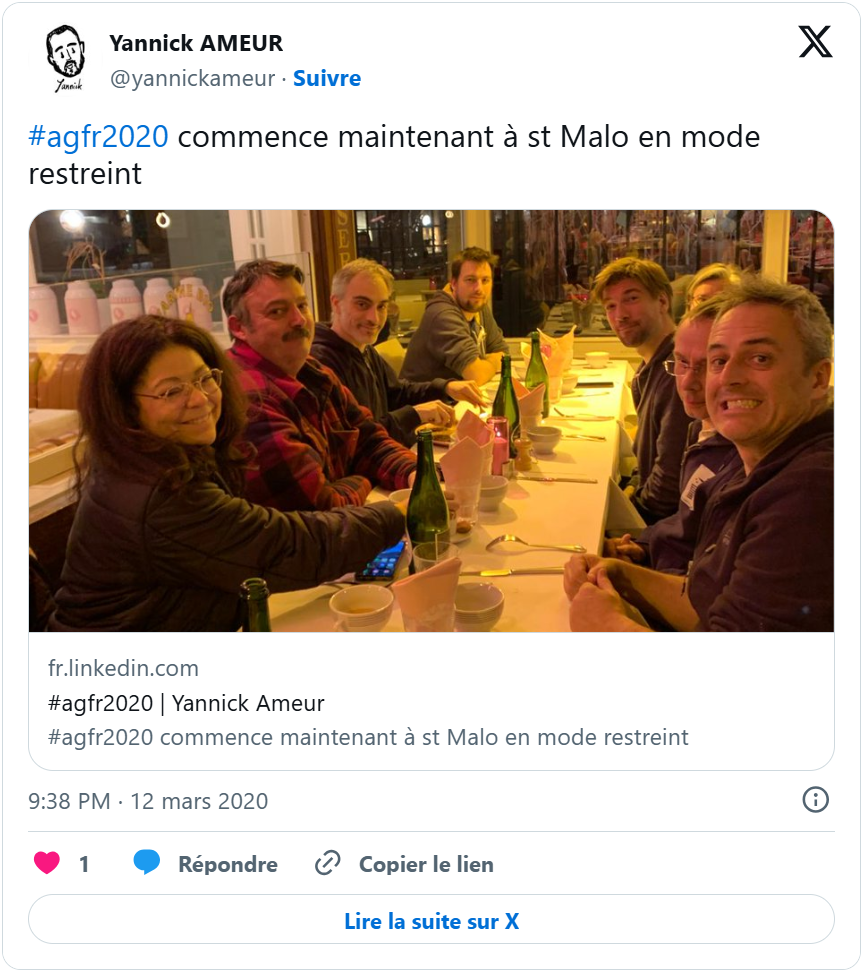Click the fr.linkedin.com domain text
The height and width of the screenshot is (972, 863).
click(123, 668)
